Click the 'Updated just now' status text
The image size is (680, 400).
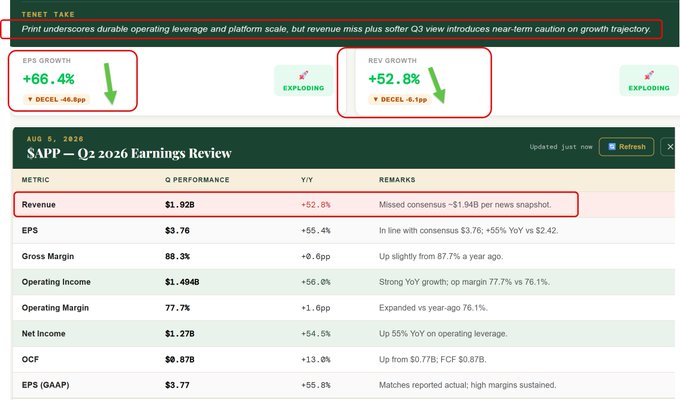click(561, 147)
